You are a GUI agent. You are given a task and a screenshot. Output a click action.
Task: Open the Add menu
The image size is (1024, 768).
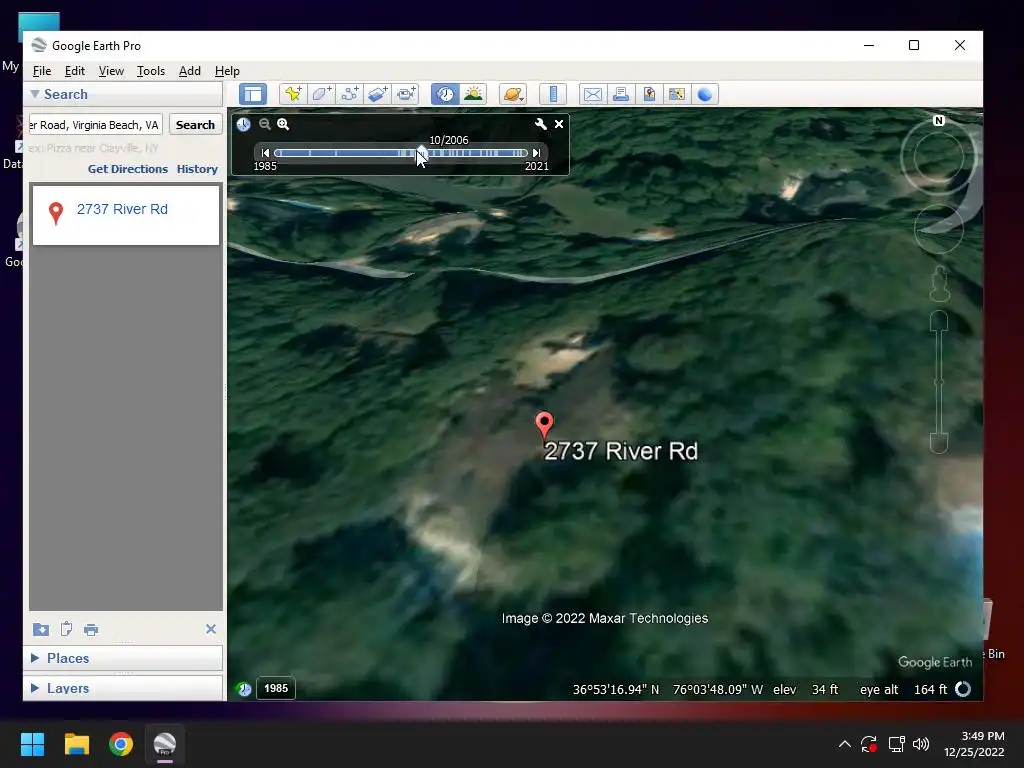[x=189, y=71]
